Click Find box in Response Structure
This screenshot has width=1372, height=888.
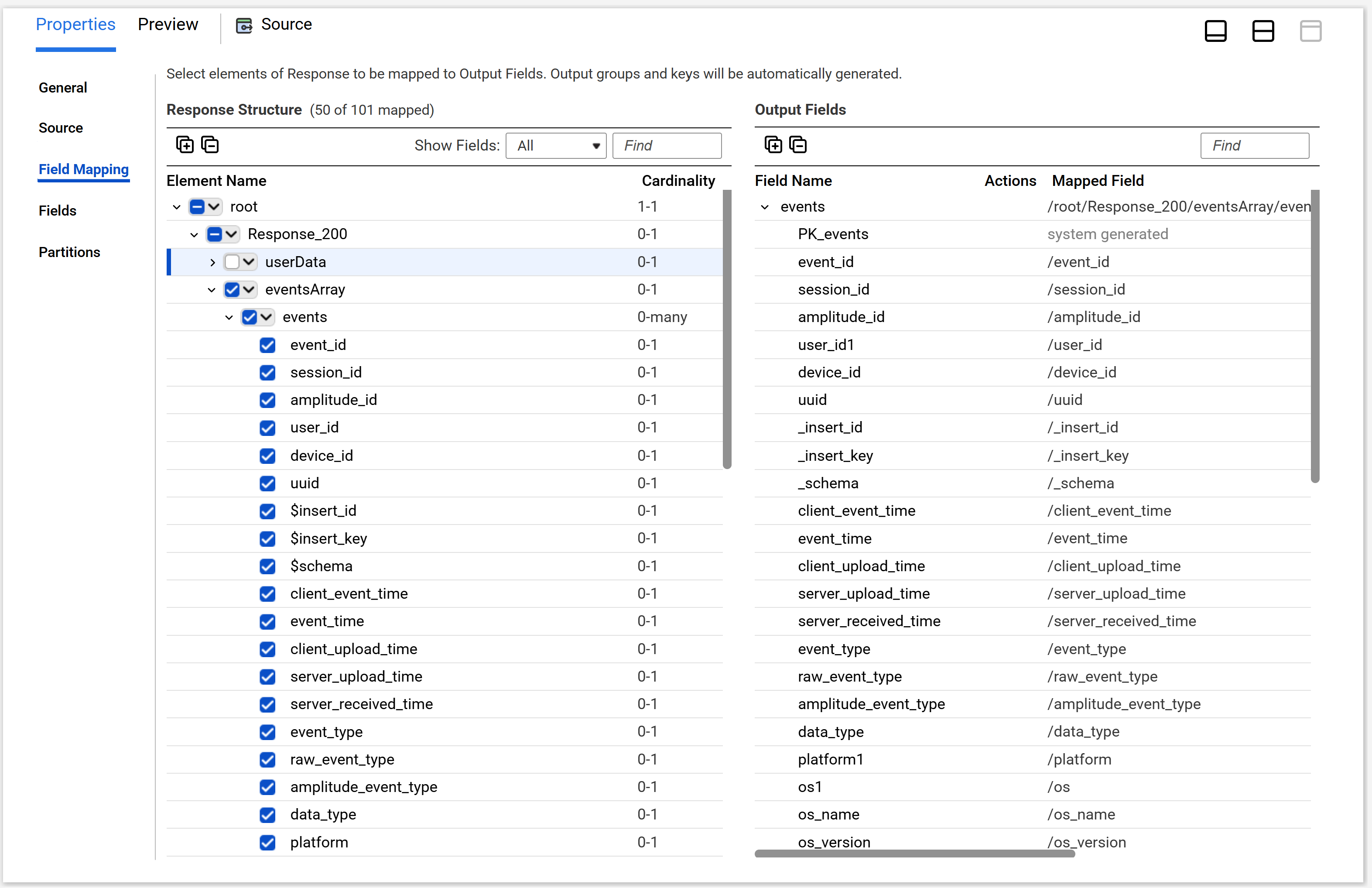(667, 145)
